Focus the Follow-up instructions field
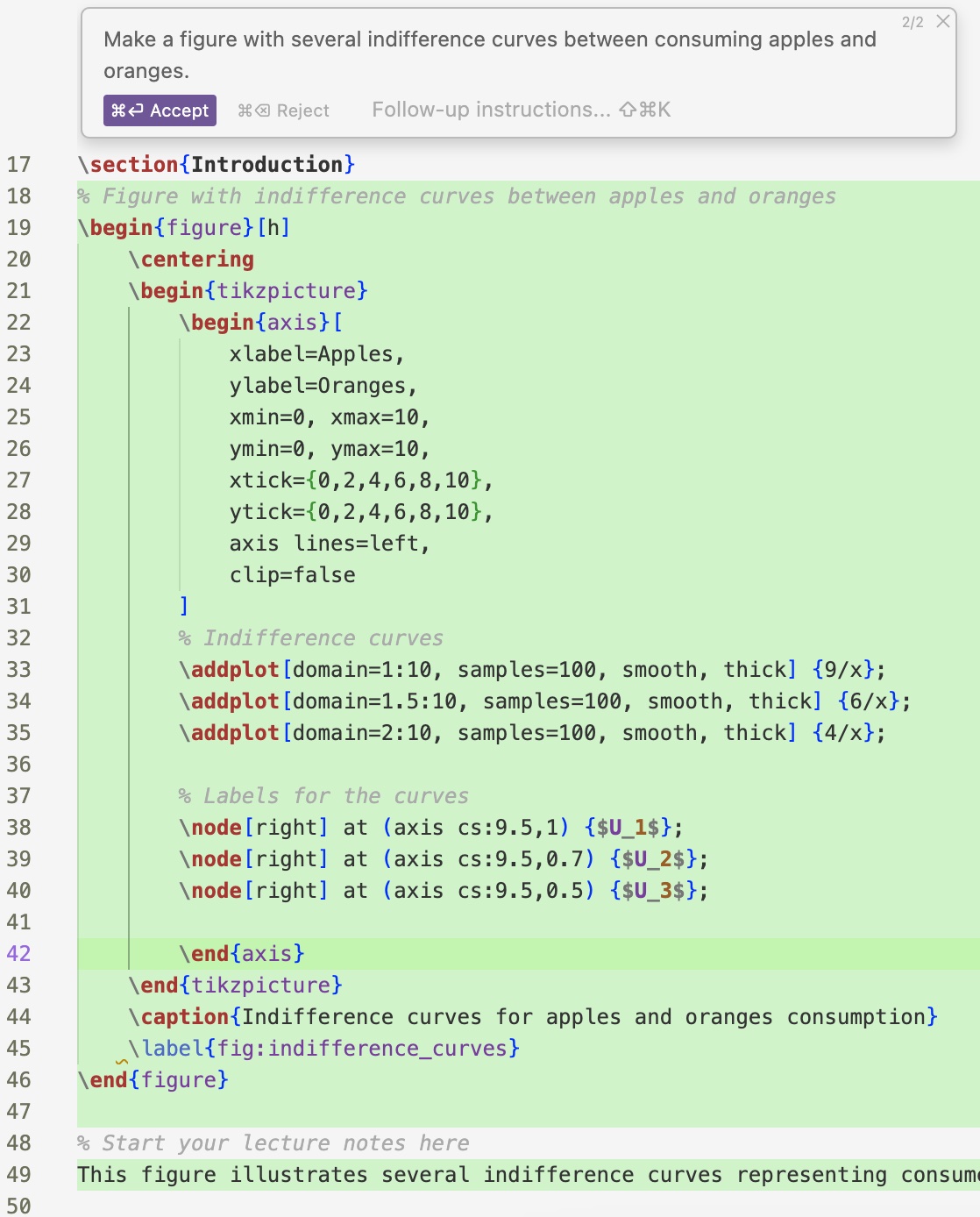Screen dimensions: 980x1217 coord(521,110)
